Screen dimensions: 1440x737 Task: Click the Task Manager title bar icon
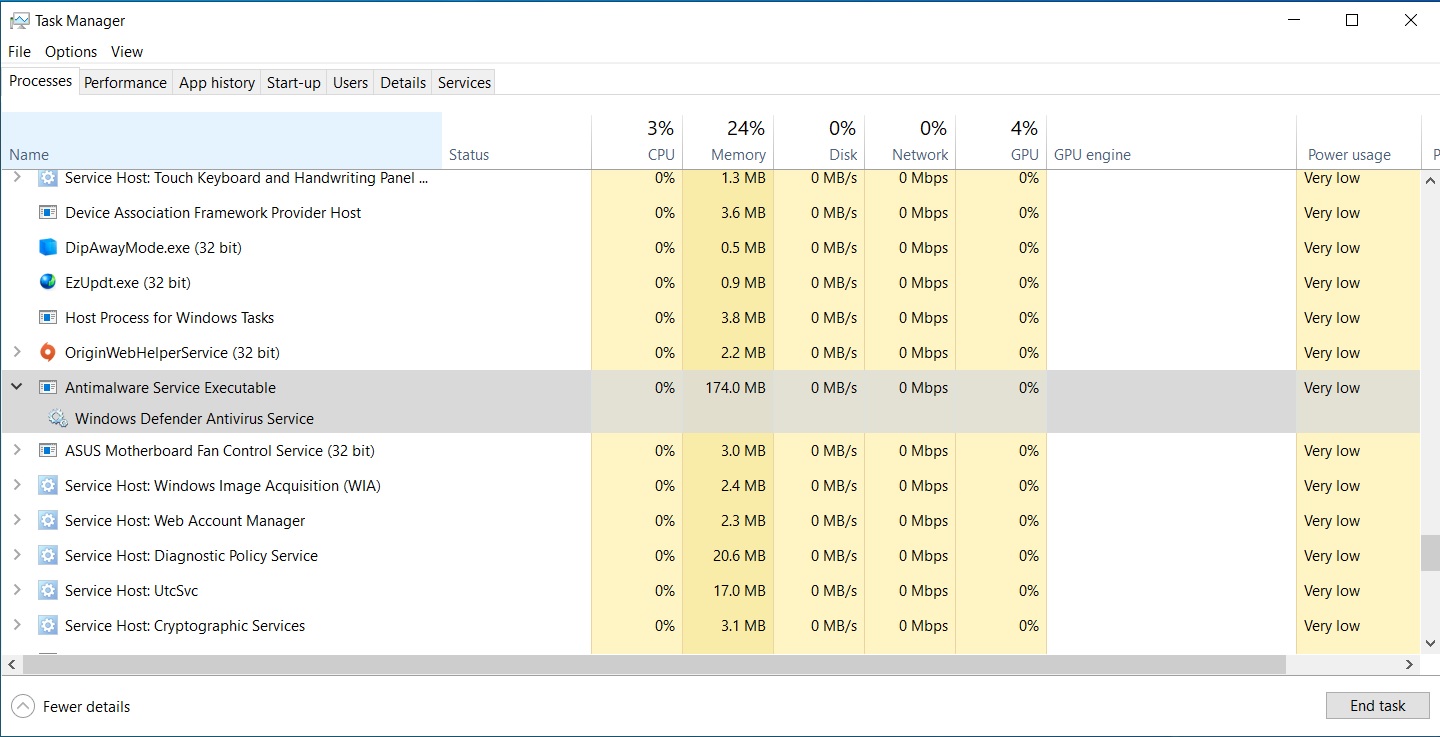point(18,20)
